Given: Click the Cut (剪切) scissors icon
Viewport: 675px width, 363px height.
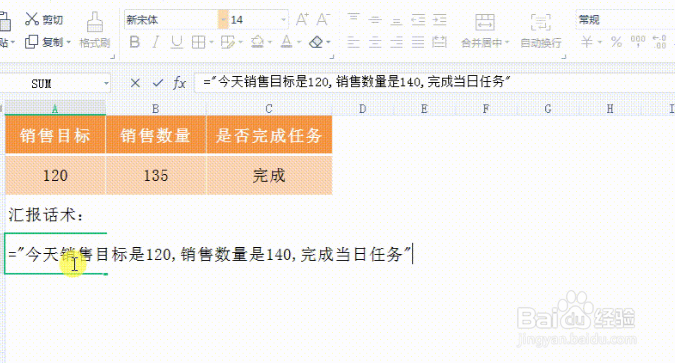Looking at the screenshot, I should [32, 19].
